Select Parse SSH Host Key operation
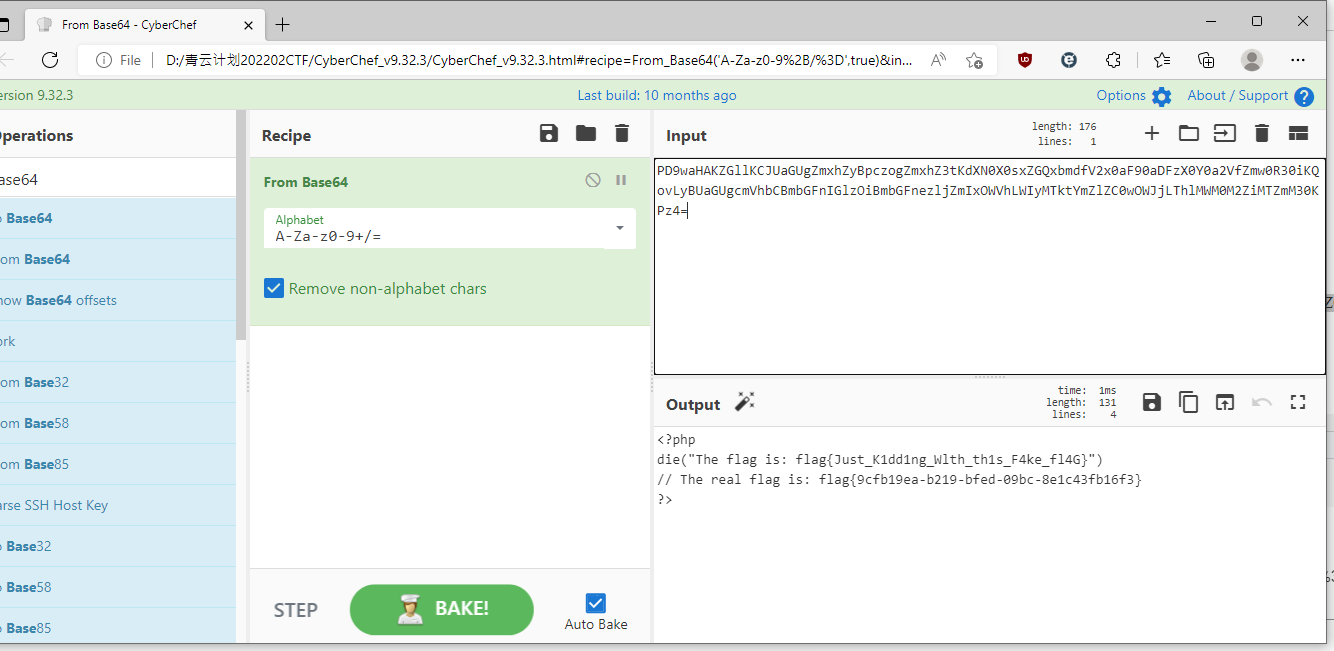Image resolution: width=1334 pixels, height=651 pixels. 118,505
